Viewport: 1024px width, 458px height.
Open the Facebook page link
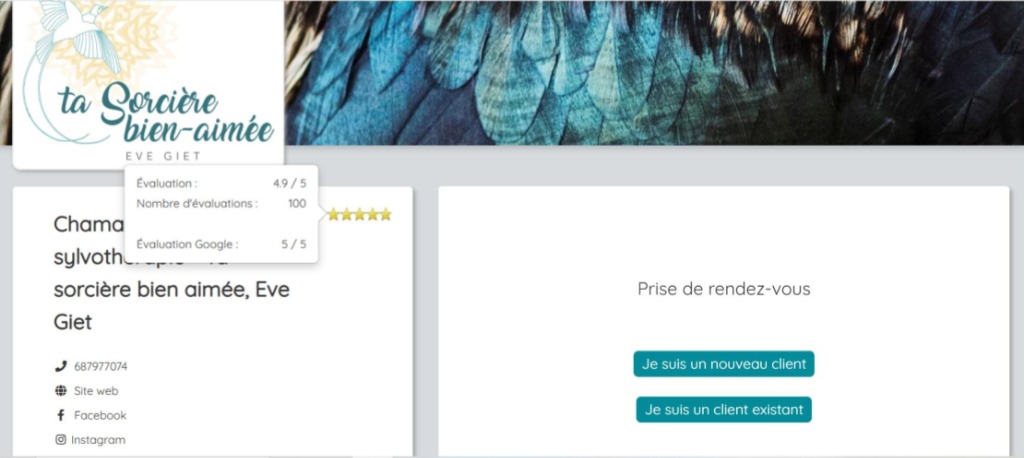tap(100, 415)
